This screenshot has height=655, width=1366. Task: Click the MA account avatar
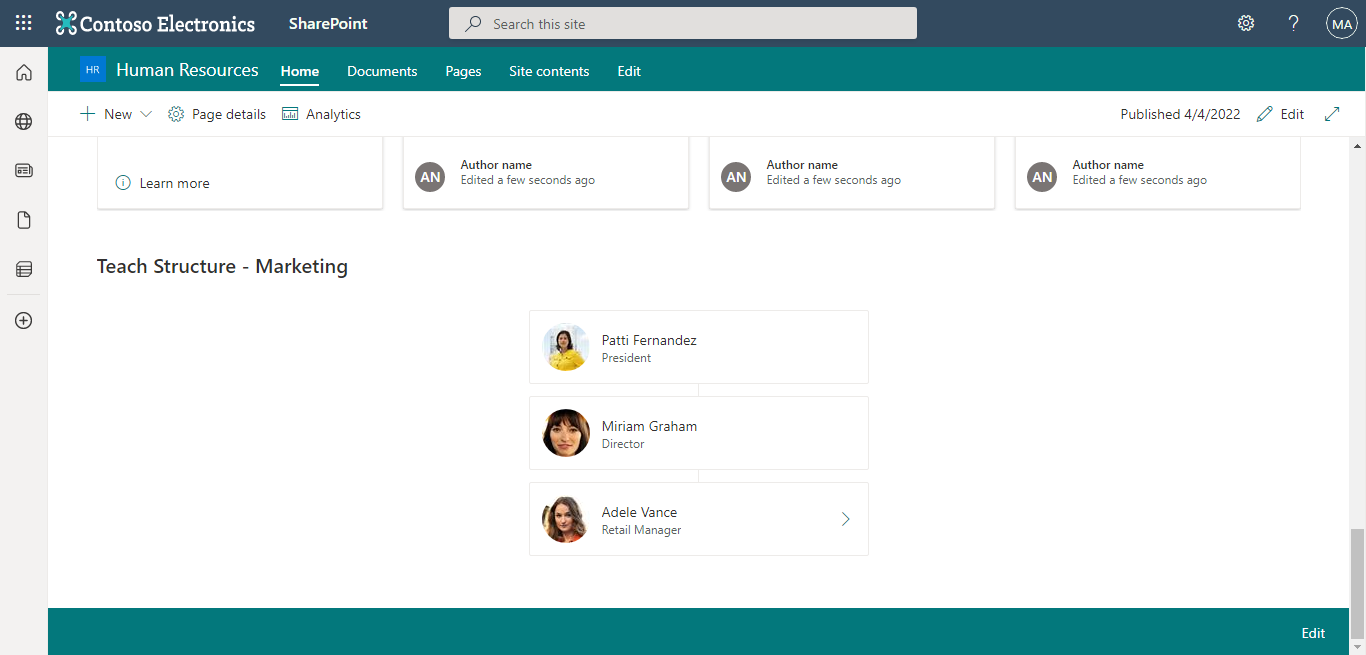pos(1341,22)
